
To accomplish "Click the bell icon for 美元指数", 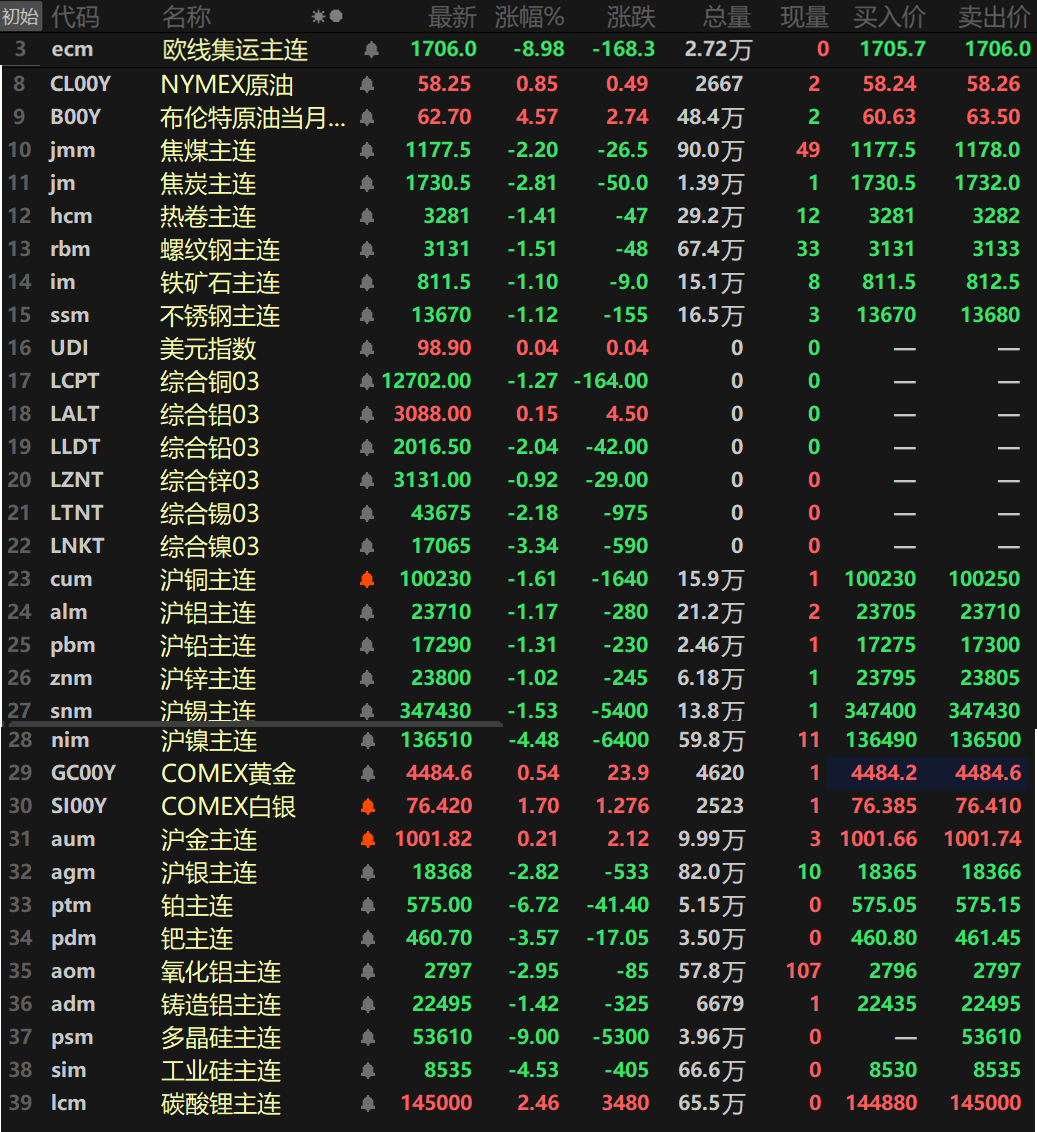I will [367, 348].
